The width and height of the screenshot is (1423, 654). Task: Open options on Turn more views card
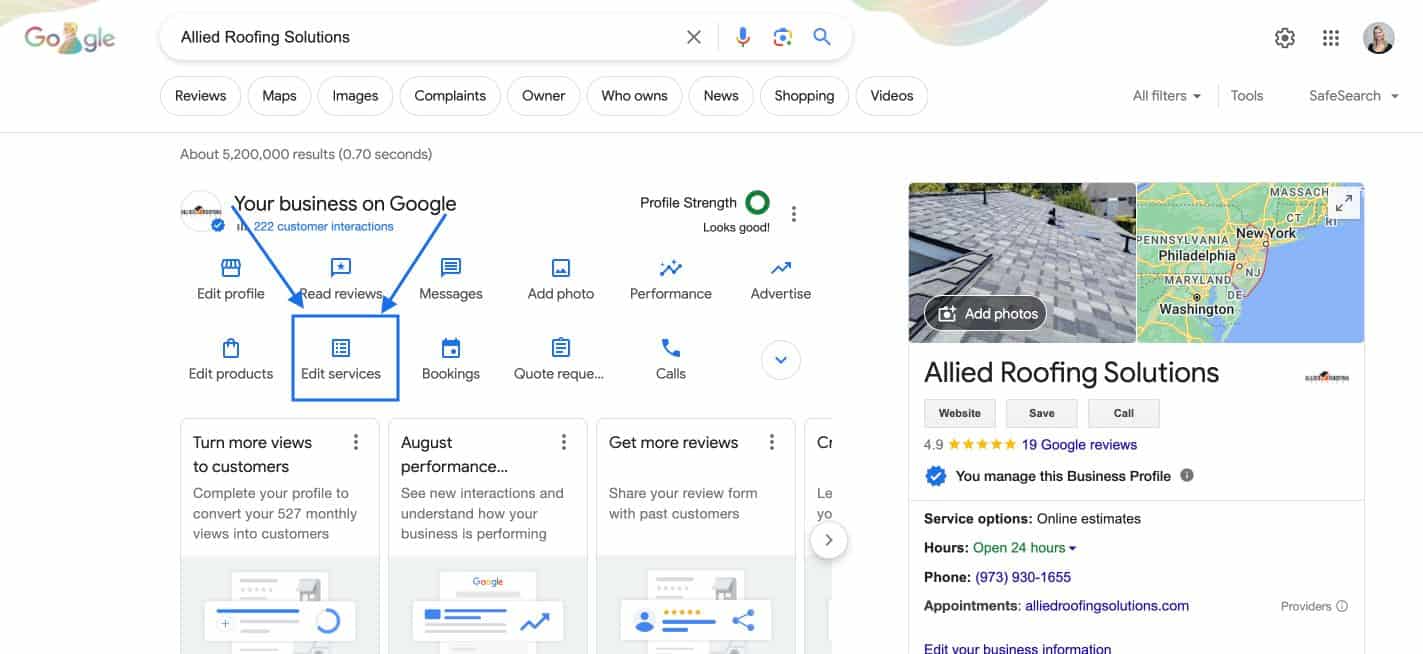(x=356, y=442)
